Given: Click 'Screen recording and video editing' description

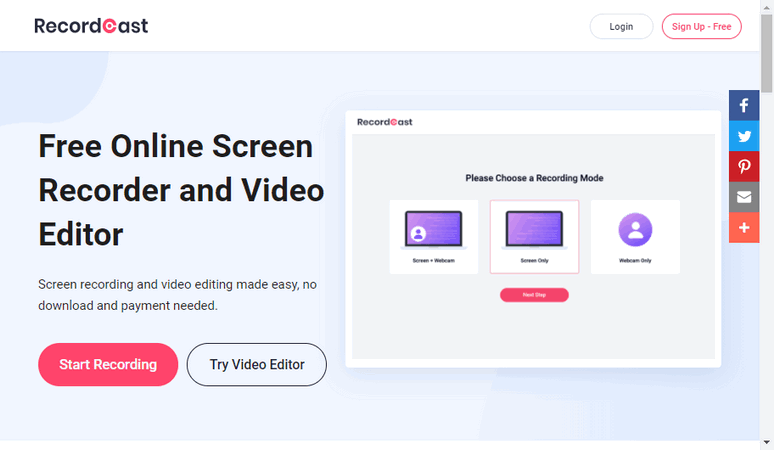Looking at the screenshot, I should [x=177, y=295].
